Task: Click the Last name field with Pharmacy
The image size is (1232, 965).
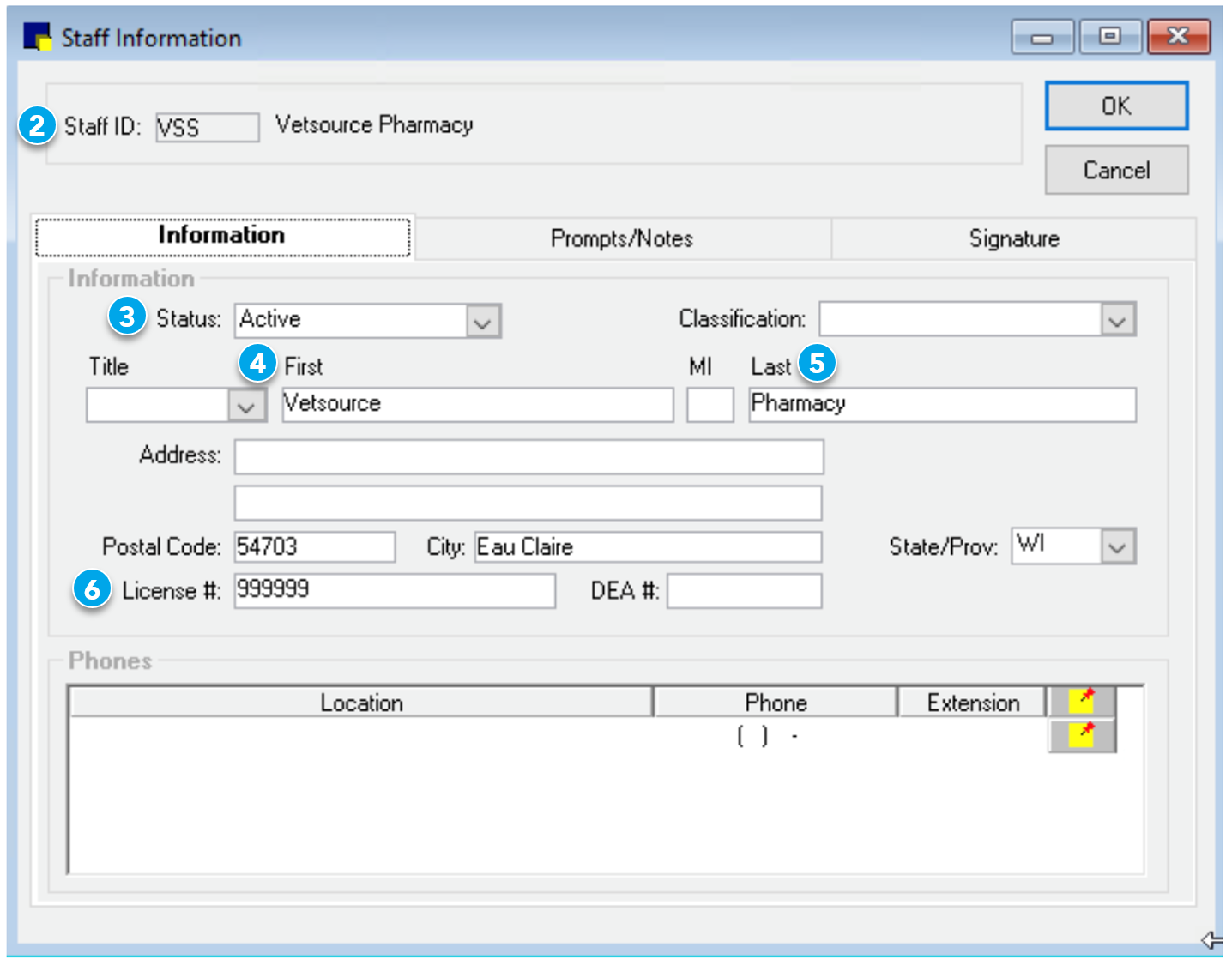Action: coord(942,404)
